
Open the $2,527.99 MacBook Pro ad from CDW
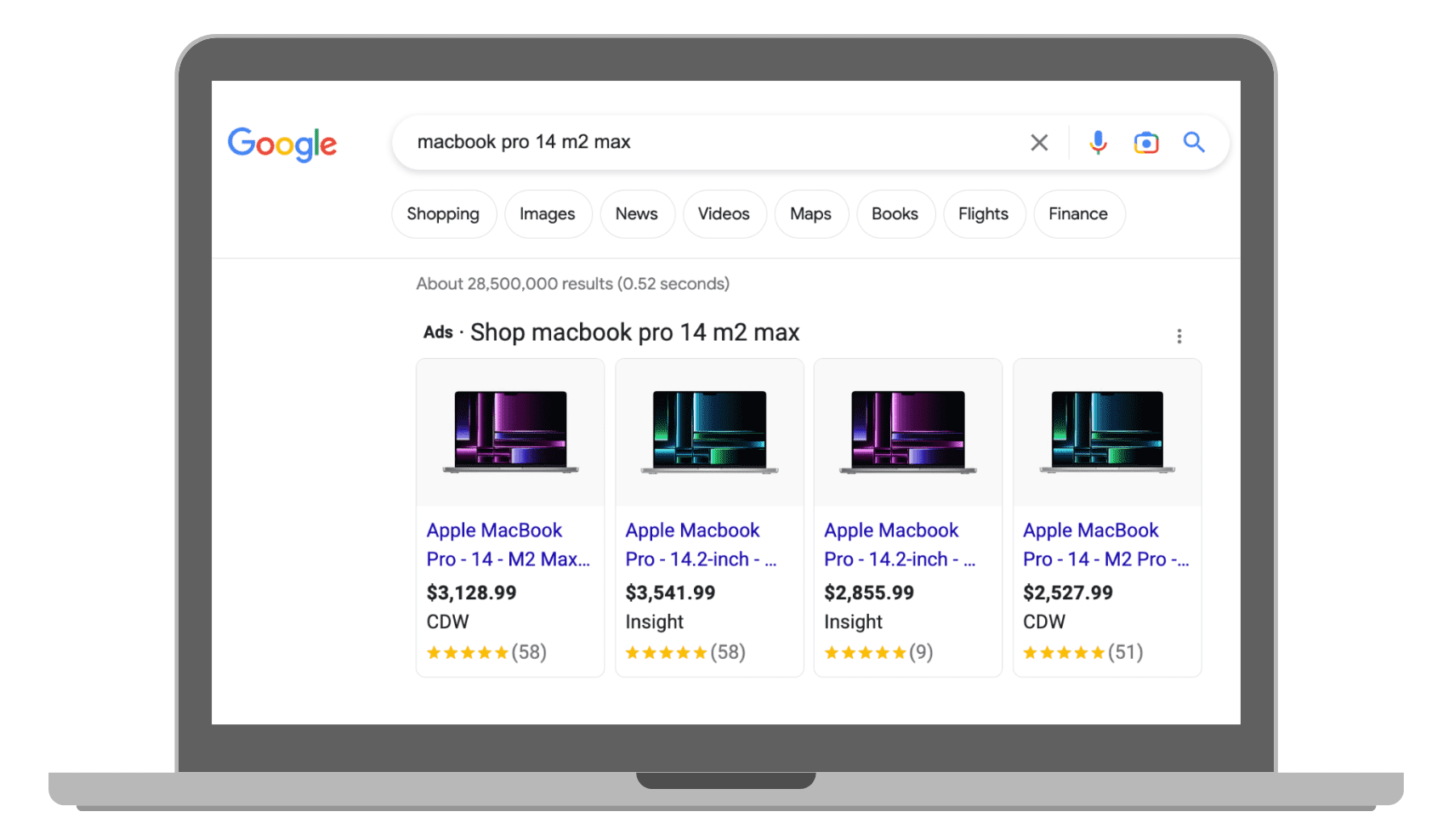point(1106,544)
